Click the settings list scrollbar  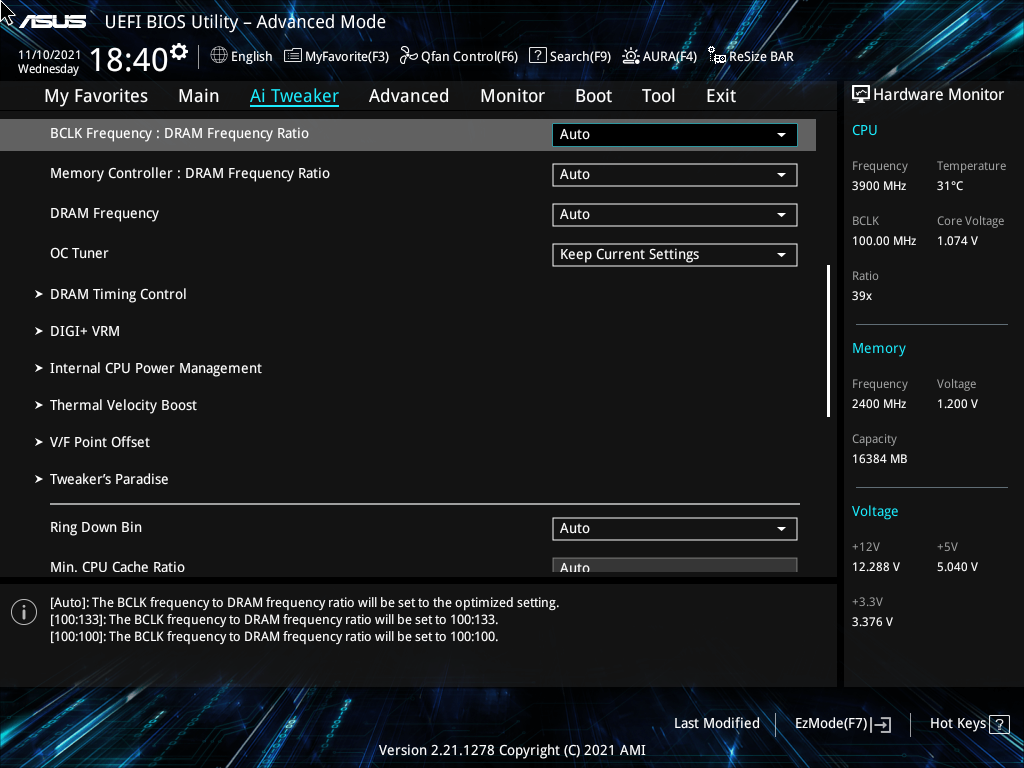click(828, 341)
